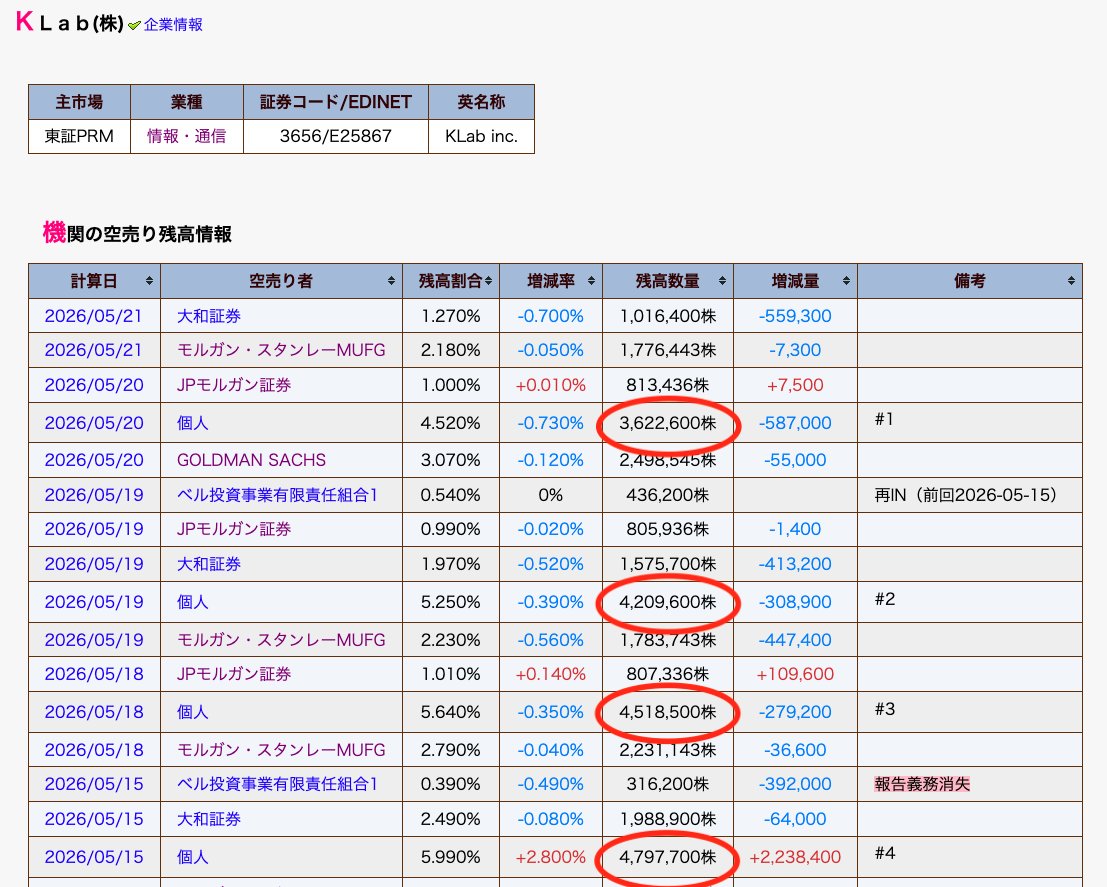The width and height of the screenshot is (1107, 887).
Task: Open the 2026/05/15 date in the 5.990% row
Action: tap(94, 857)
